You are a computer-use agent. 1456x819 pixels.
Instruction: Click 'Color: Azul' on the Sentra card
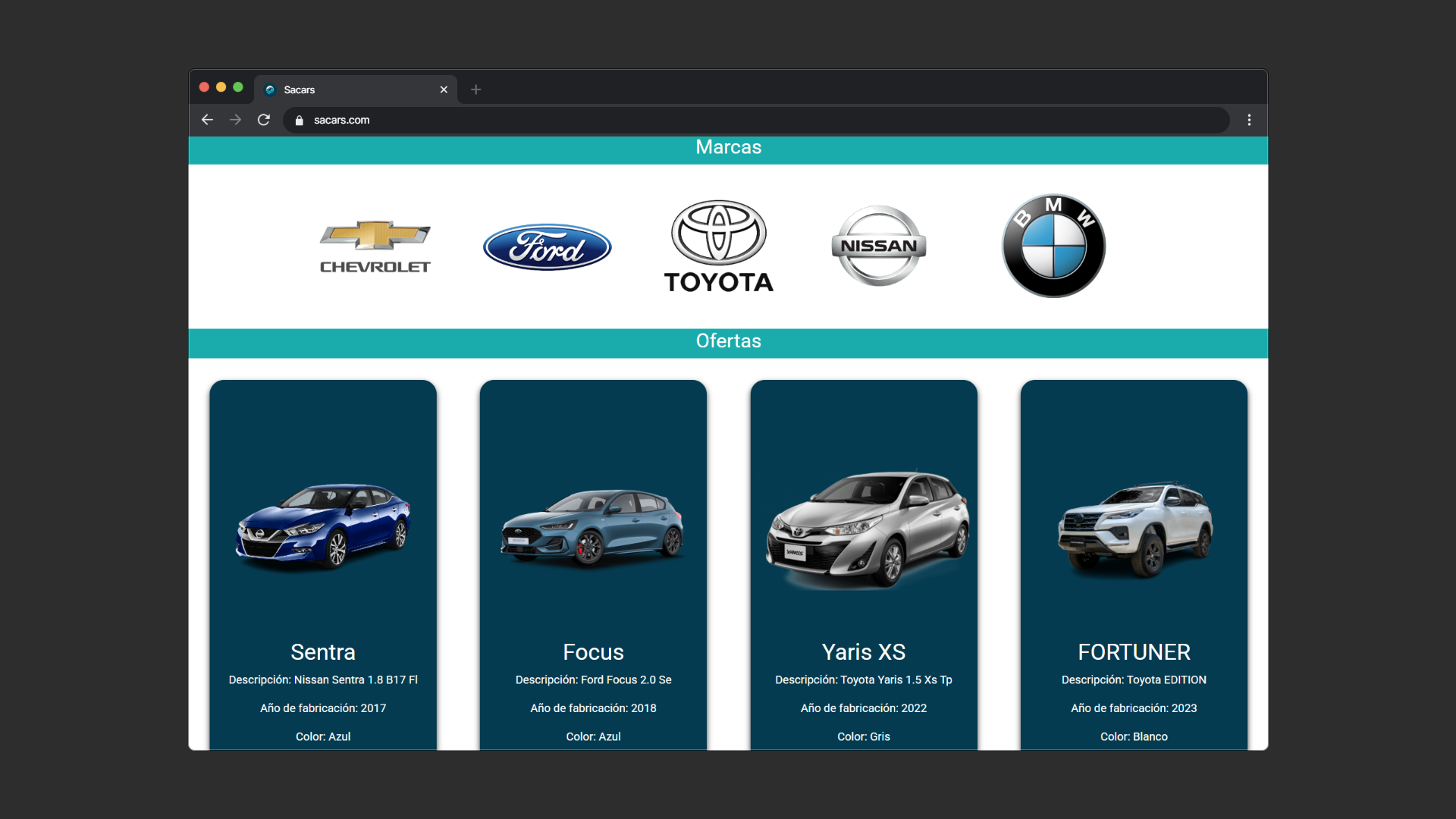(x=323, y=737)
